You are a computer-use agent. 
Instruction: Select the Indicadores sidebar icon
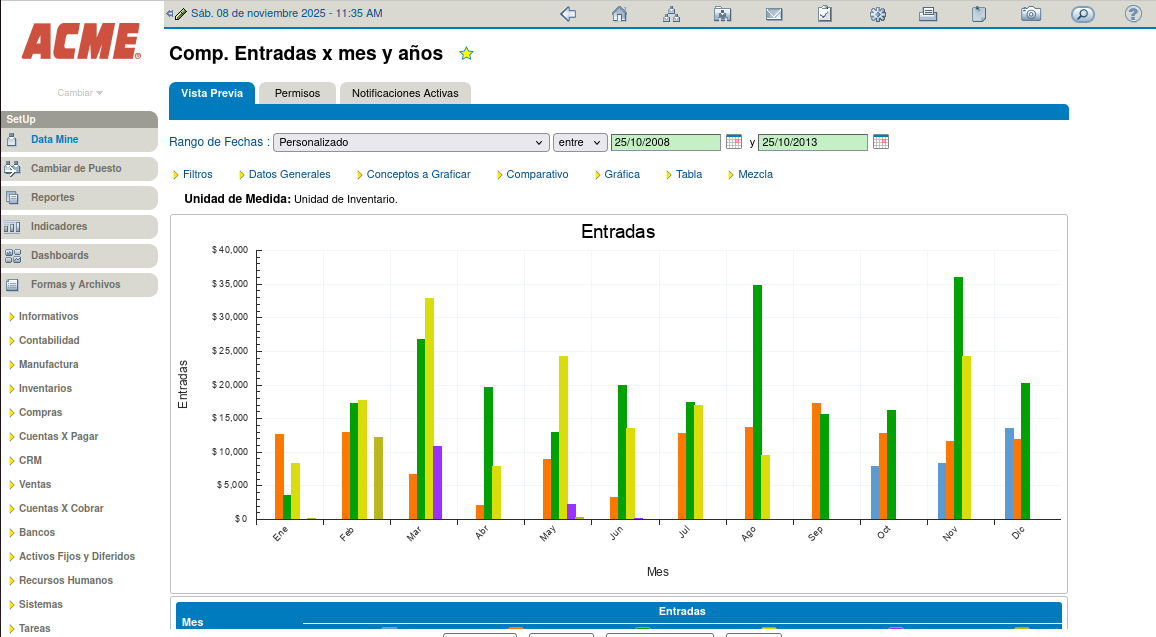(x=14, y=227)
